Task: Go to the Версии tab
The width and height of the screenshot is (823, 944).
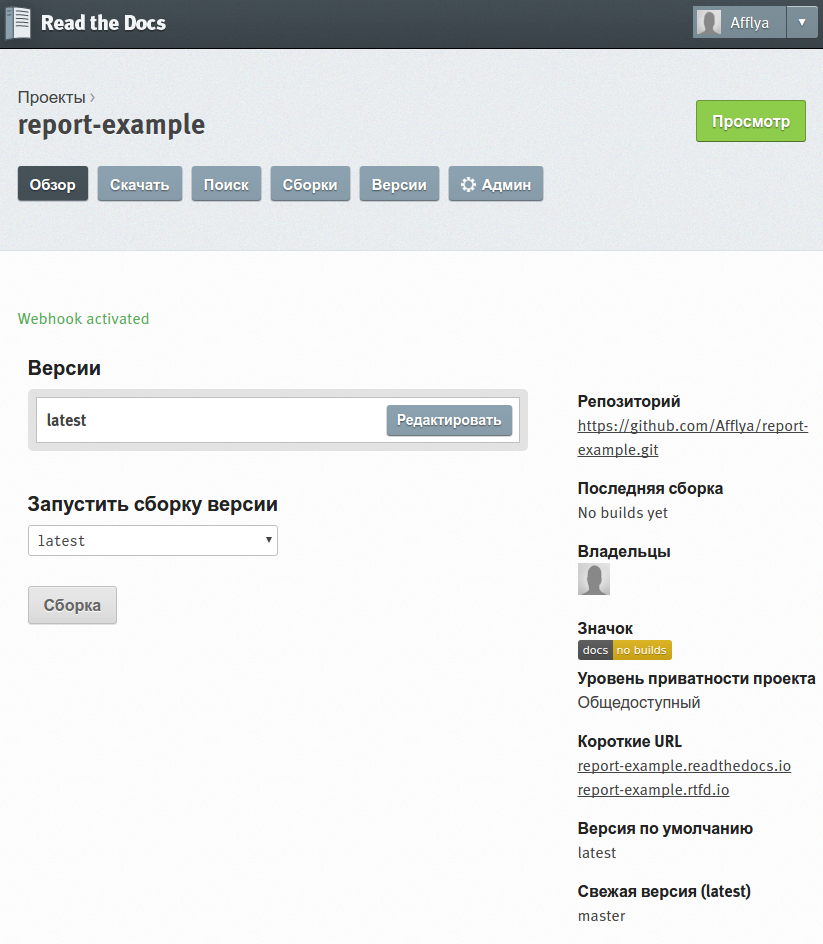Action: (399, 184)
